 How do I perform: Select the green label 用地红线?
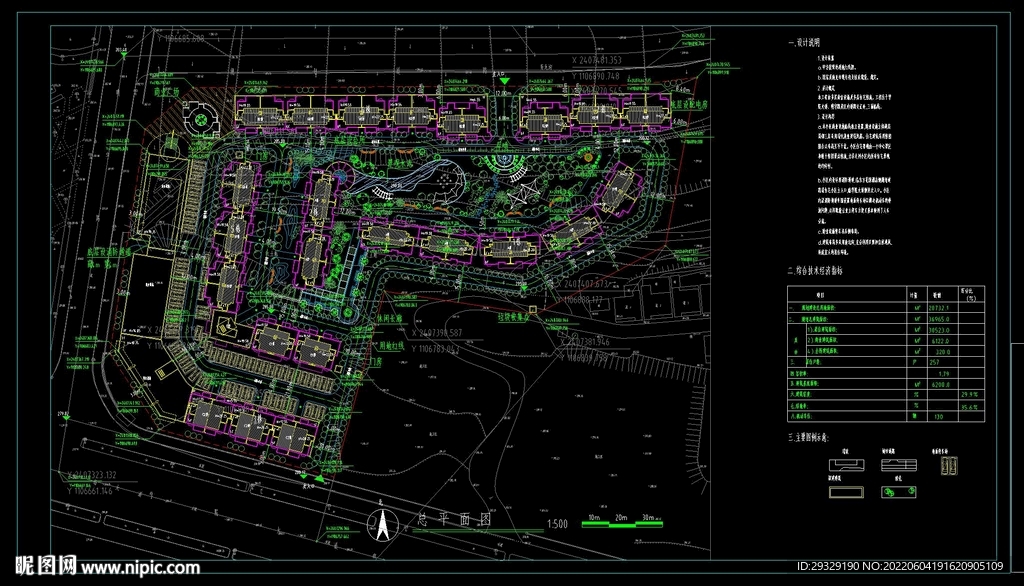[x=392, y=346]
